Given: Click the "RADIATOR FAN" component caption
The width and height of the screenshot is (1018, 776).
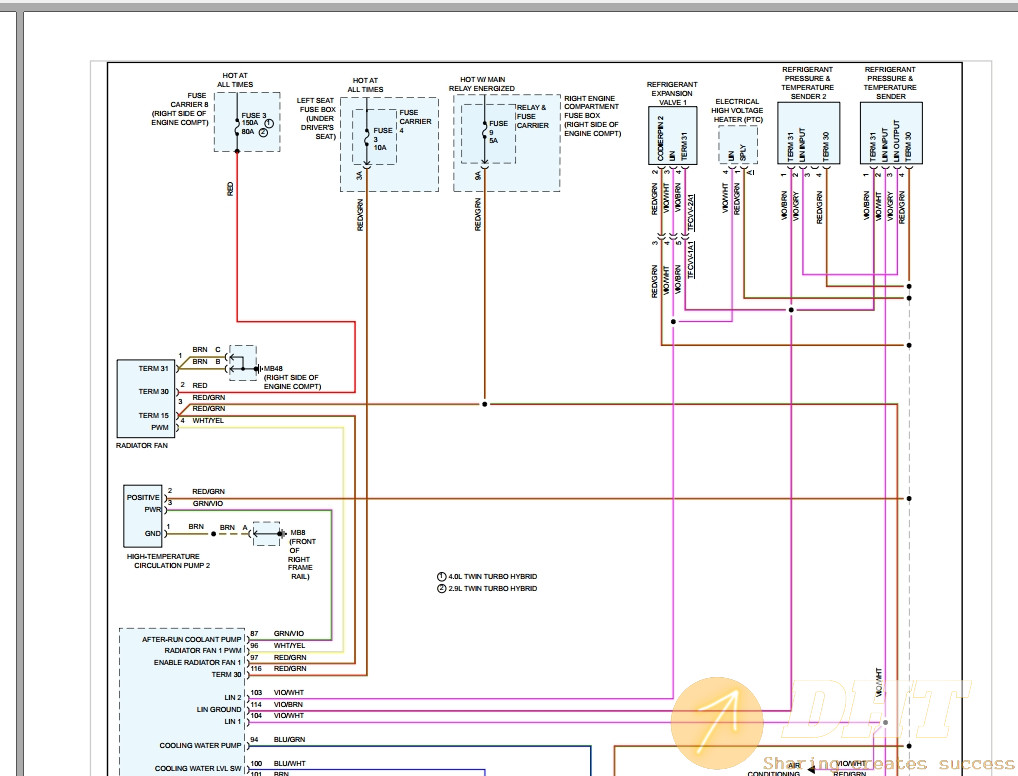Looking at the screenshot, I should coord(142,445).
